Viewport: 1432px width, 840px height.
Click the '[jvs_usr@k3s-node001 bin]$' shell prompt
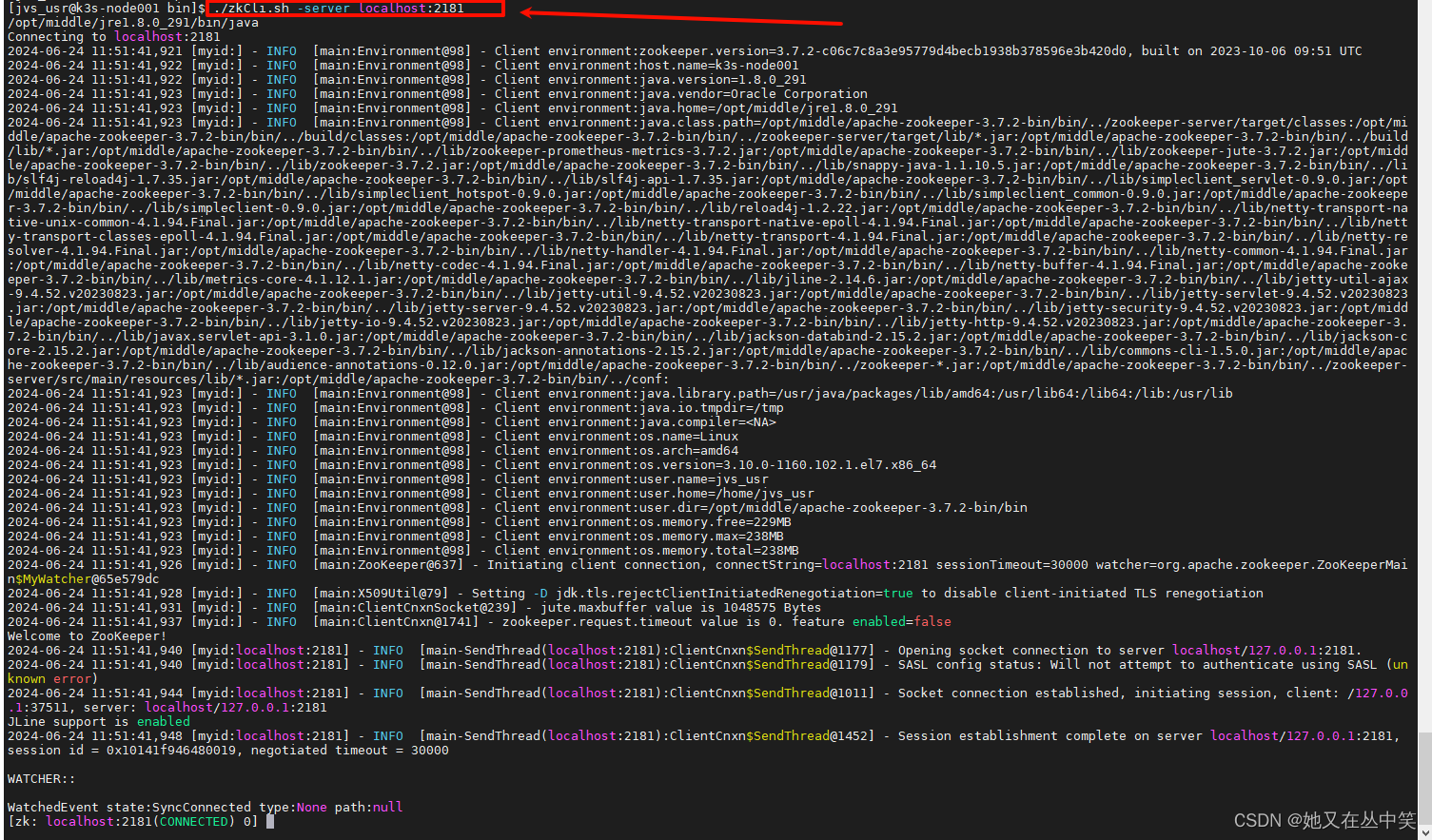107,8
